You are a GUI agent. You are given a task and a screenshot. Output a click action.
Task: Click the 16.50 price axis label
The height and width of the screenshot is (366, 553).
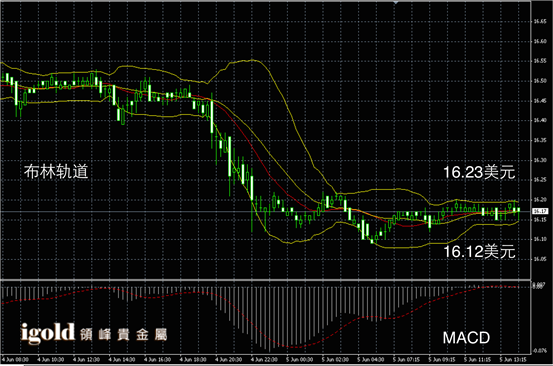pyautogui.click(x=540, y=81)
